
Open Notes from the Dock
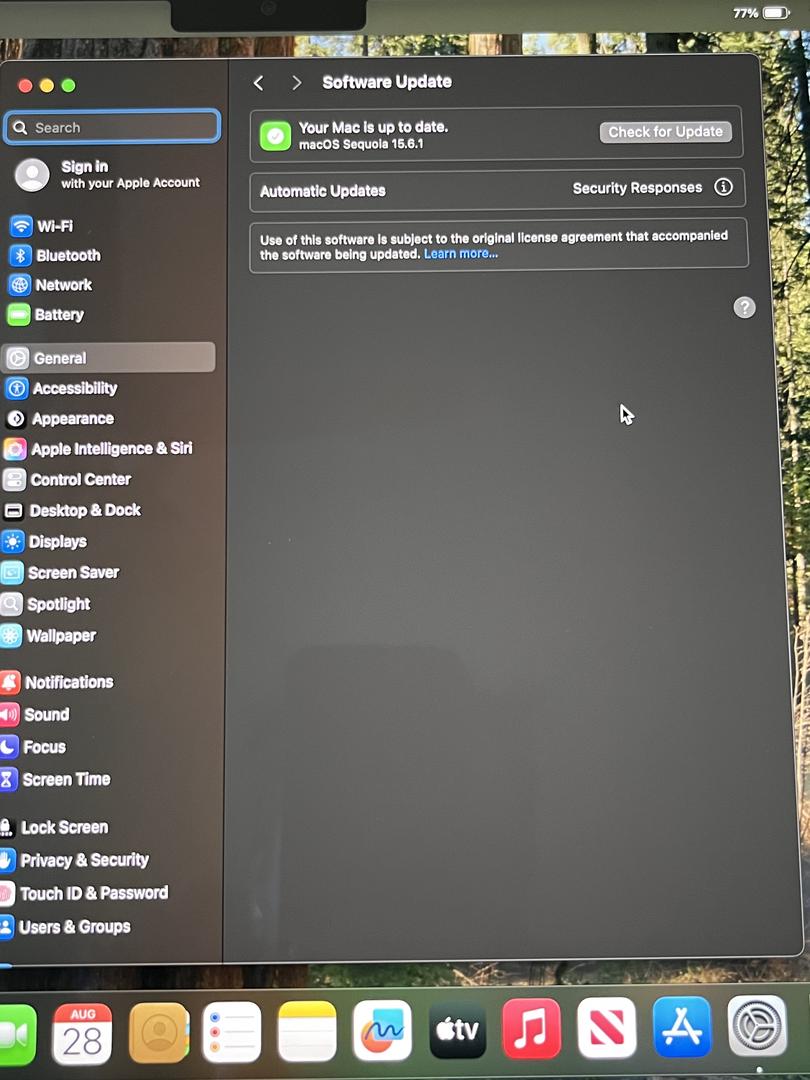[x=307, y=1031]
